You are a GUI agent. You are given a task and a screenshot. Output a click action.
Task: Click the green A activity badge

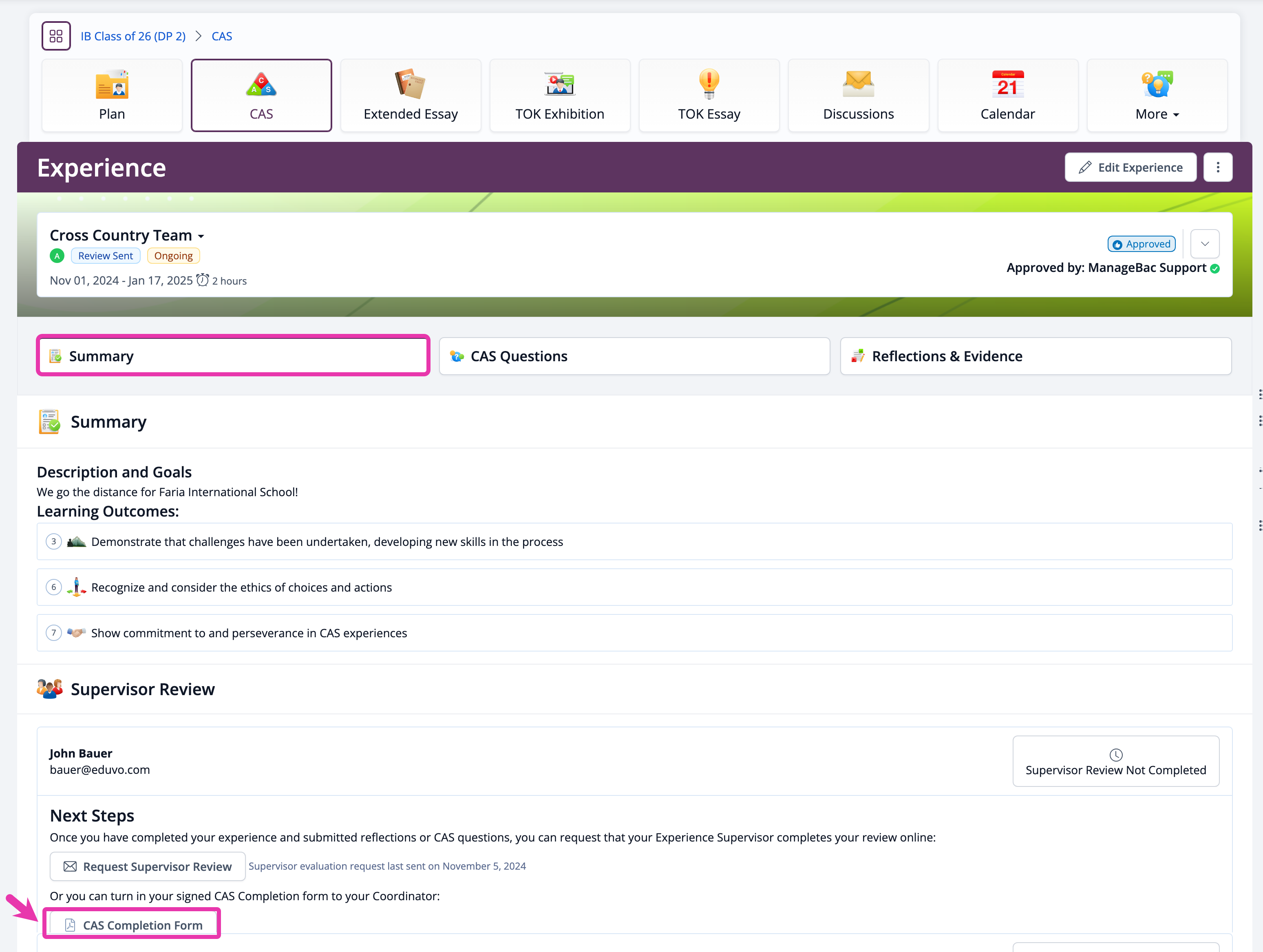[57, 256]
